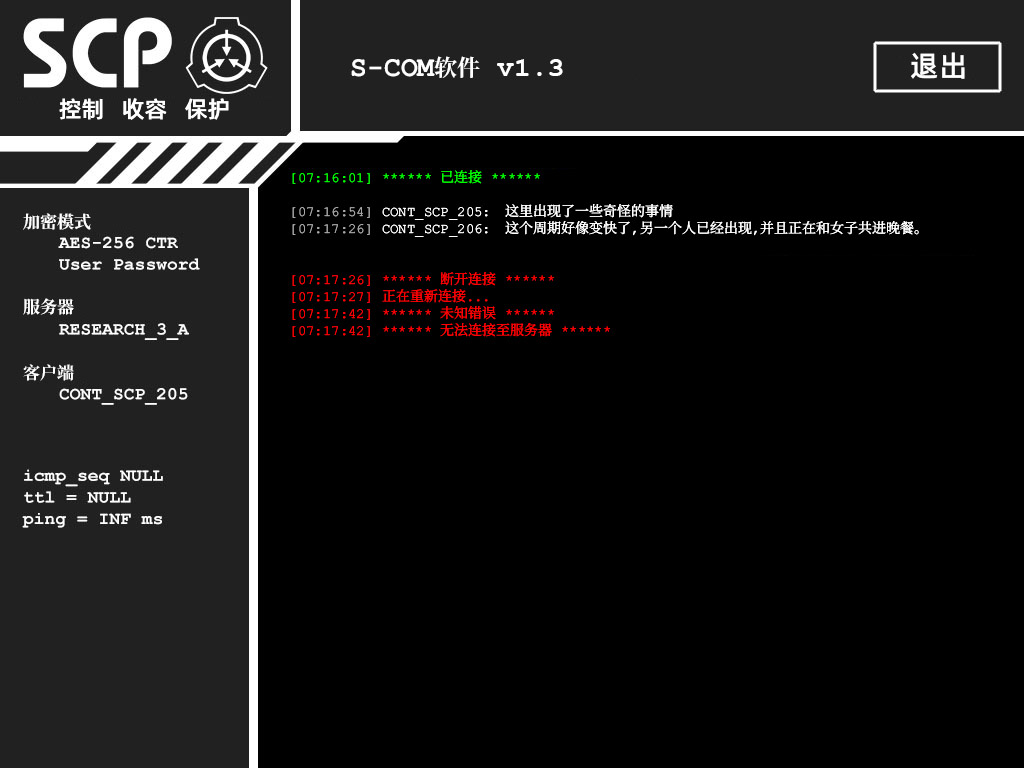Click the [07:17:27] timestamp

(331, 297)
